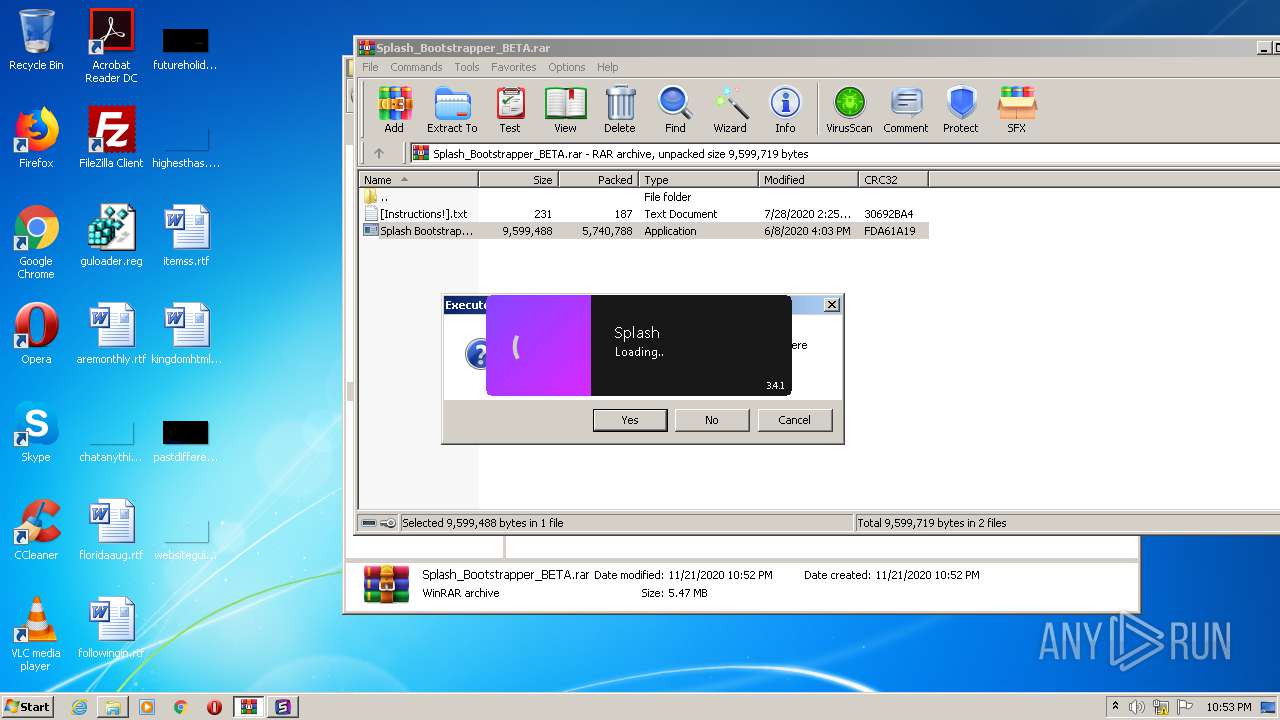Open Firefox desktop shortcut
Viewport: 1280px width, 720px height.
(x=36, y=138)
